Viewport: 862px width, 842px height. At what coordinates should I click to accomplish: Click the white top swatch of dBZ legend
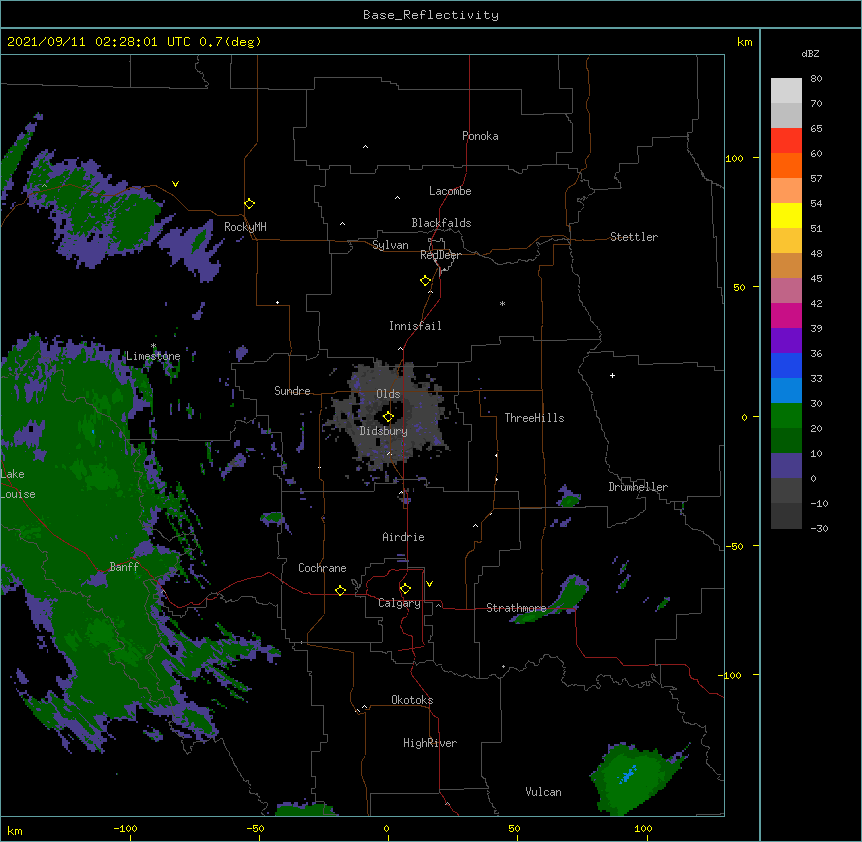[786, 90]
